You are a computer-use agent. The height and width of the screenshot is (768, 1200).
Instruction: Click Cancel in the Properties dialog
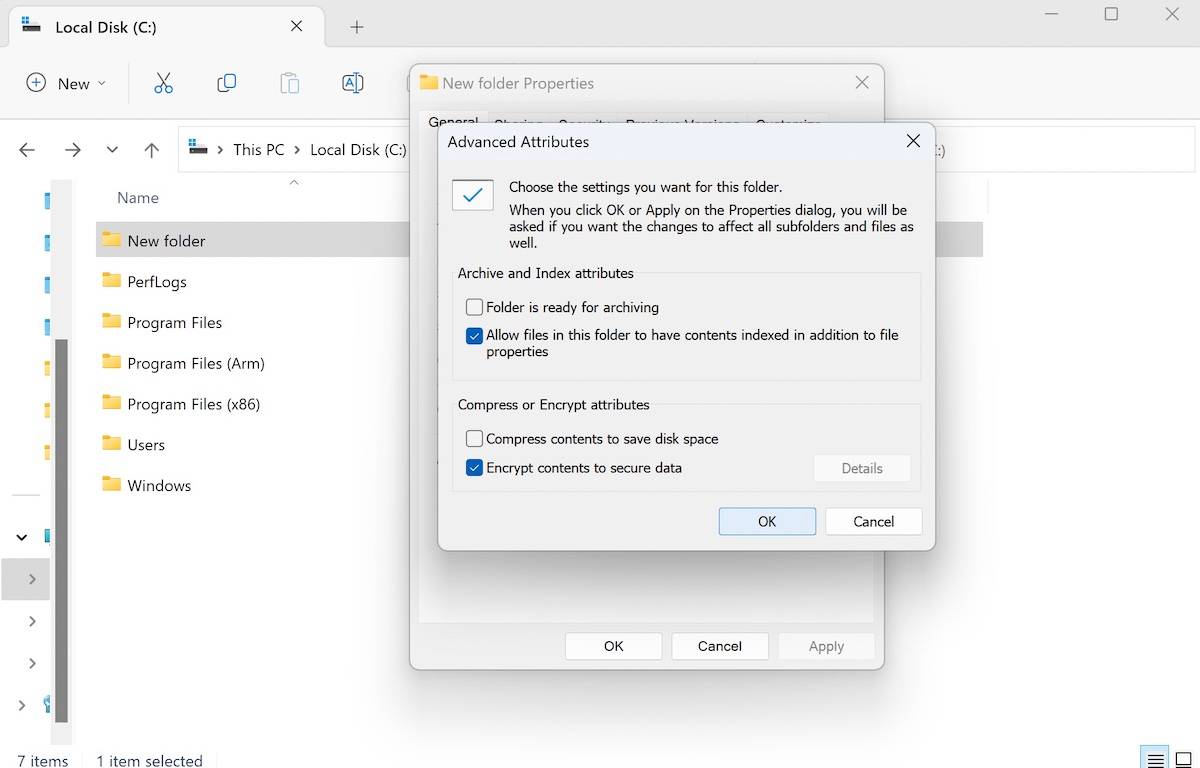click(x=720, y=646)
